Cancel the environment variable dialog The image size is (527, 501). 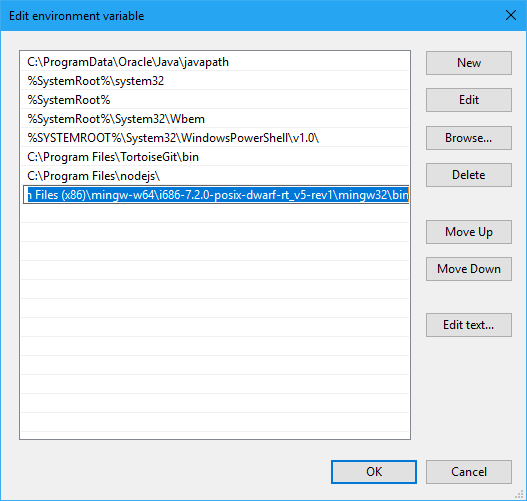pyautogui.click(x=469, y=472)
